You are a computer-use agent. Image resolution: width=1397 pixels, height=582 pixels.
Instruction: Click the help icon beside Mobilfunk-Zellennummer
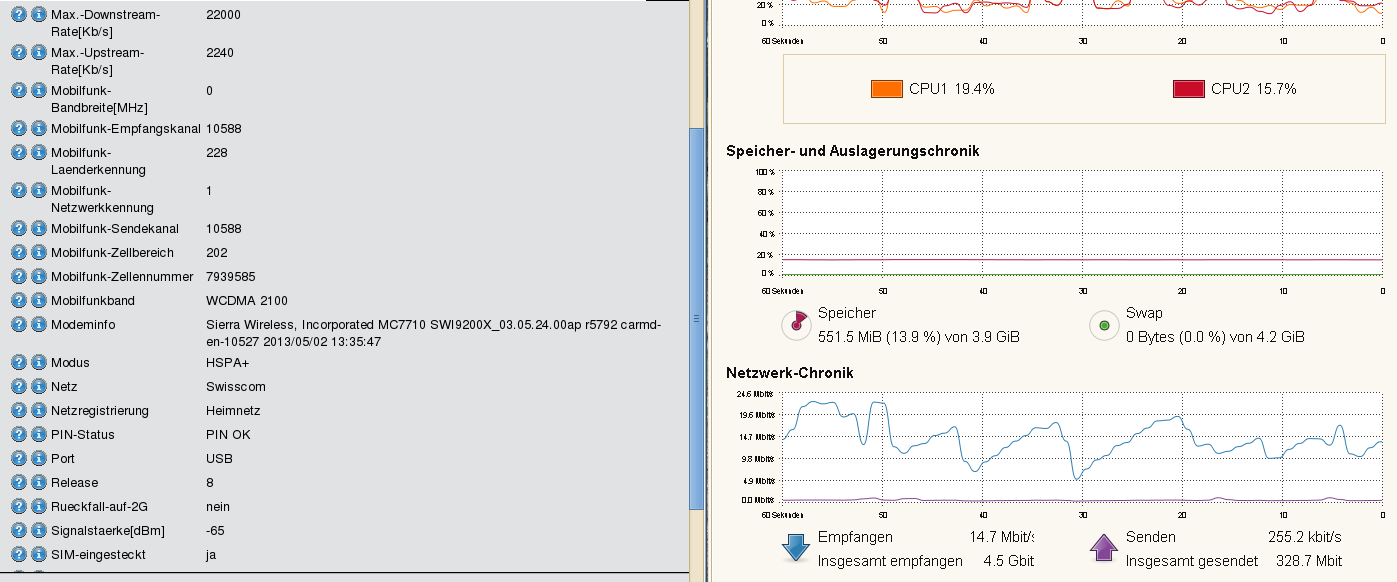coord(19,276)
